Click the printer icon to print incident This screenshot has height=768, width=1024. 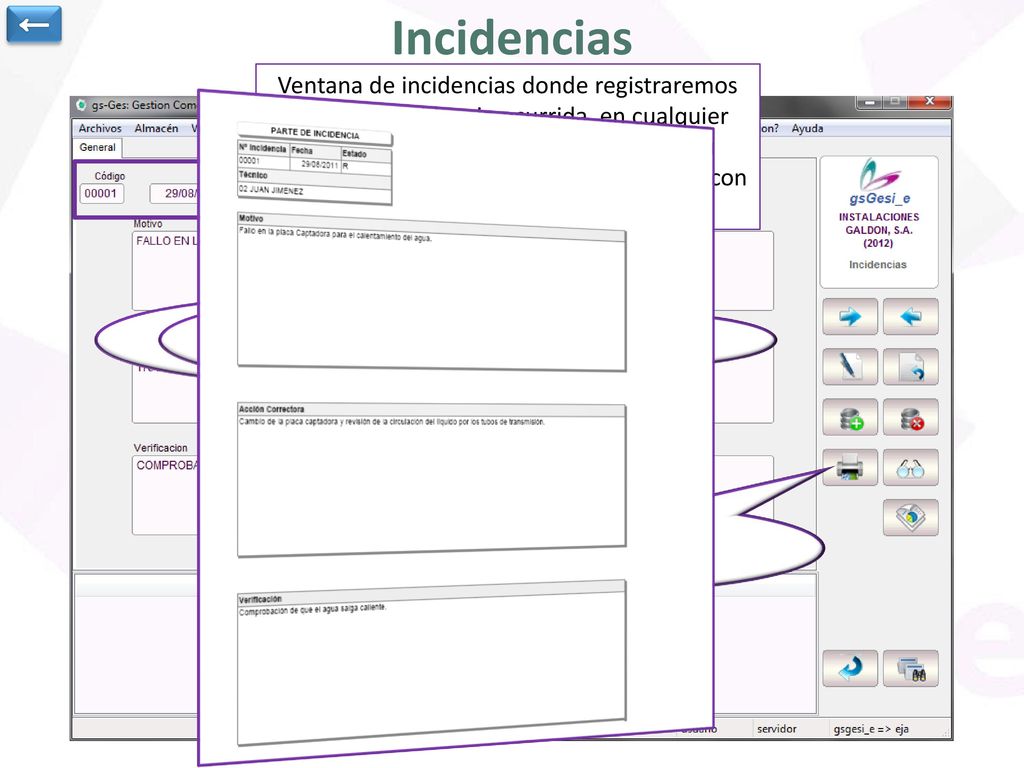tap(850, 468)
